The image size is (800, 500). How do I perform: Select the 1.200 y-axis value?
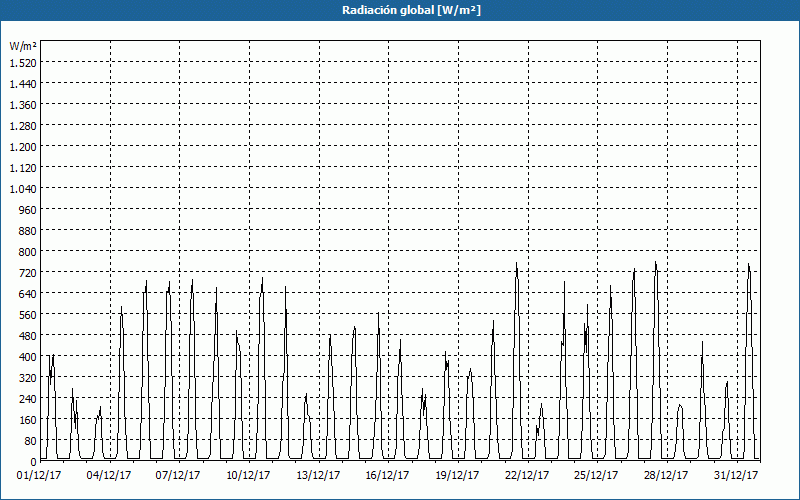23,146
